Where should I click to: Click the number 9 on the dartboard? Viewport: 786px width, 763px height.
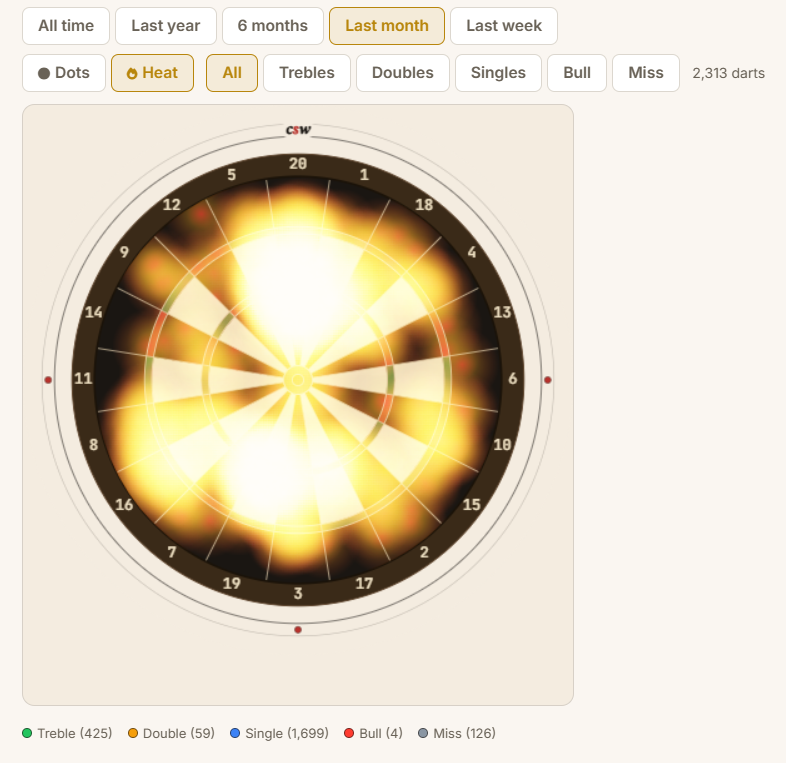(x=124, y=252)
